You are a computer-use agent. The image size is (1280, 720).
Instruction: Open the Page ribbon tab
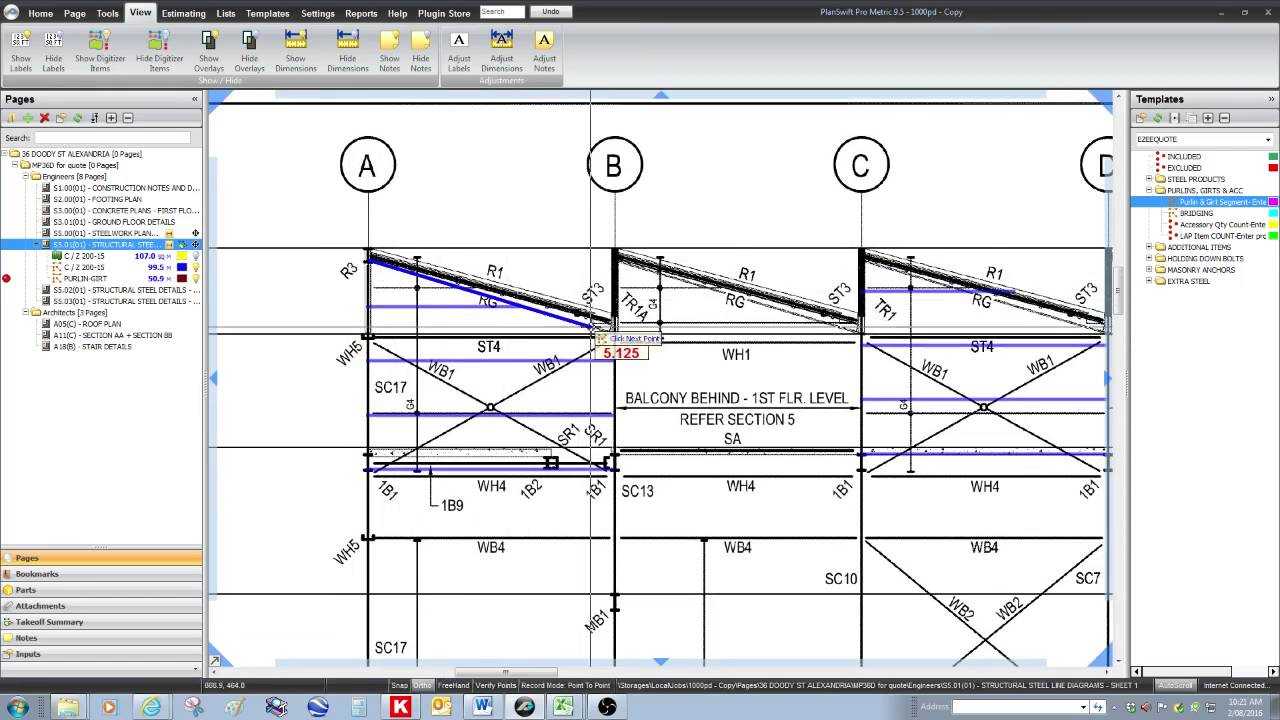[75, 13]
